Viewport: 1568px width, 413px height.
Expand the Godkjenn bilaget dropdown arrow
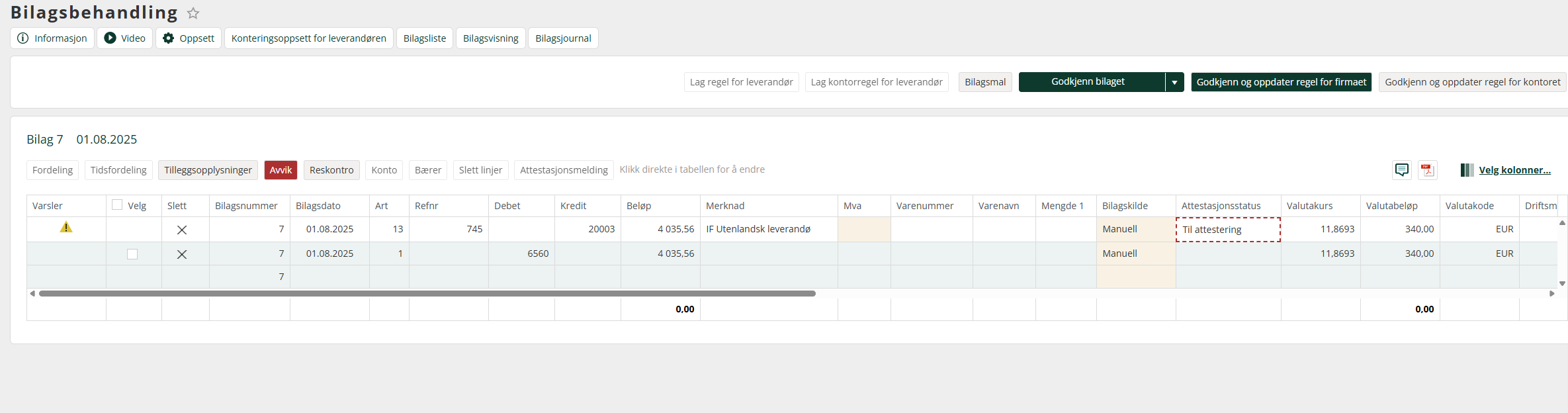1174,82
